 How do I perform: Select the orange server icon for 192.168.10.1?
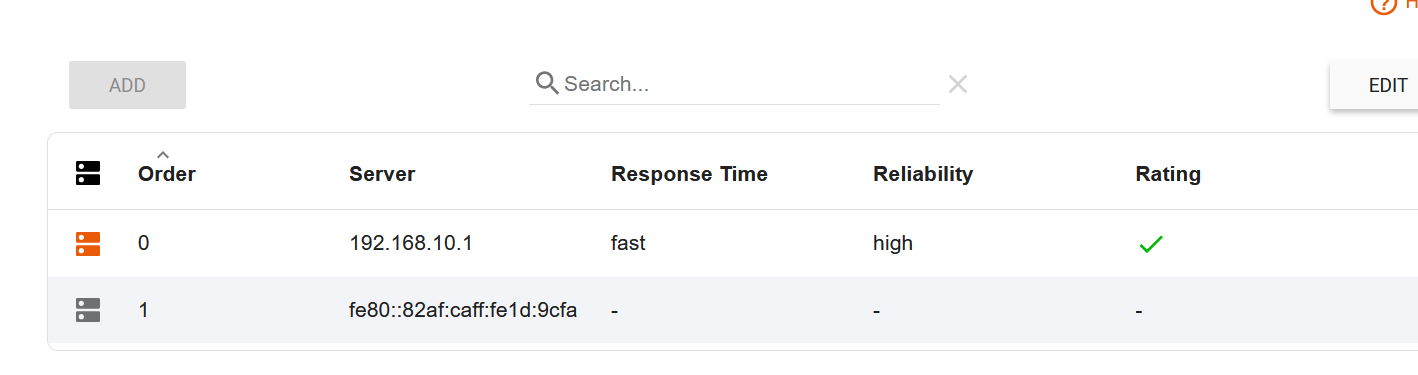pyautogui.click(x=88, y=243)
